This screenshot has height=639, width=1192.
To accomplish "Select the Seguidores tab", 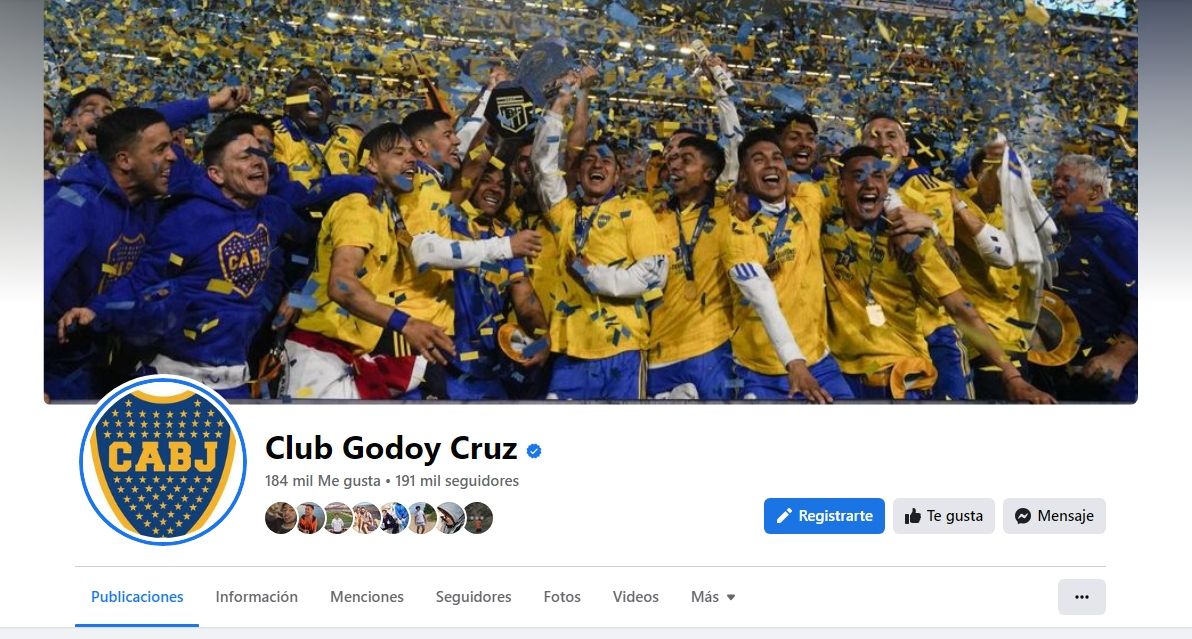I will 473,597.
